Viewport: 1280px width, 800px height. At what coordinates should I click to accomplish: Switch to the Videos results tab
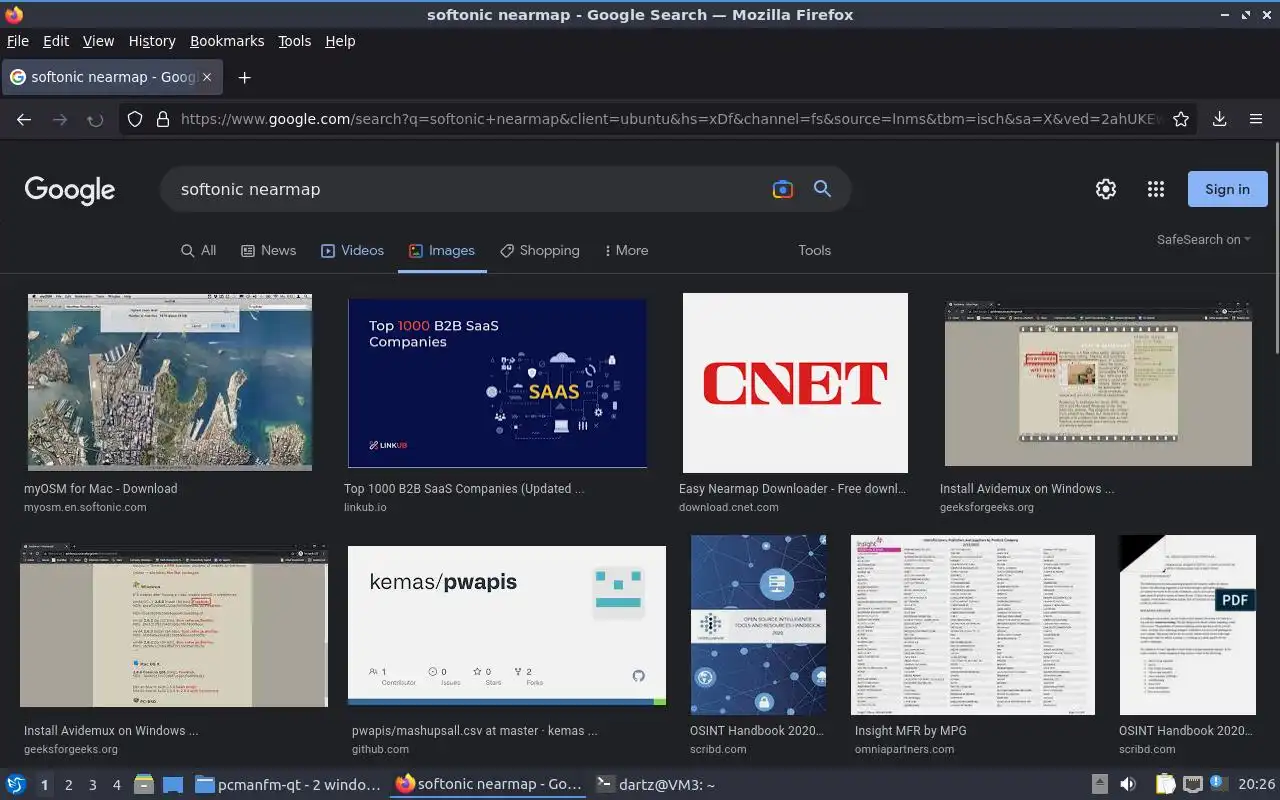coord(352,250)
